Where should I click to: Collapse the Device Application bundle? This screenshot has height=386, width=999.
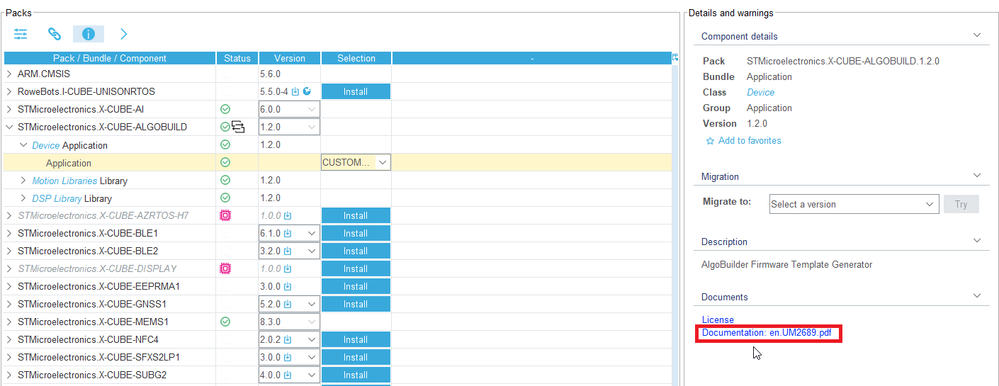(24, 145)
